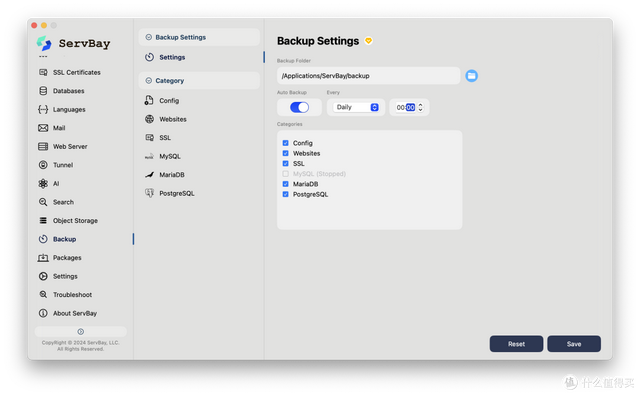Click the Backup Folder path field
Screen dimensions: 640x396
point(369,76)
